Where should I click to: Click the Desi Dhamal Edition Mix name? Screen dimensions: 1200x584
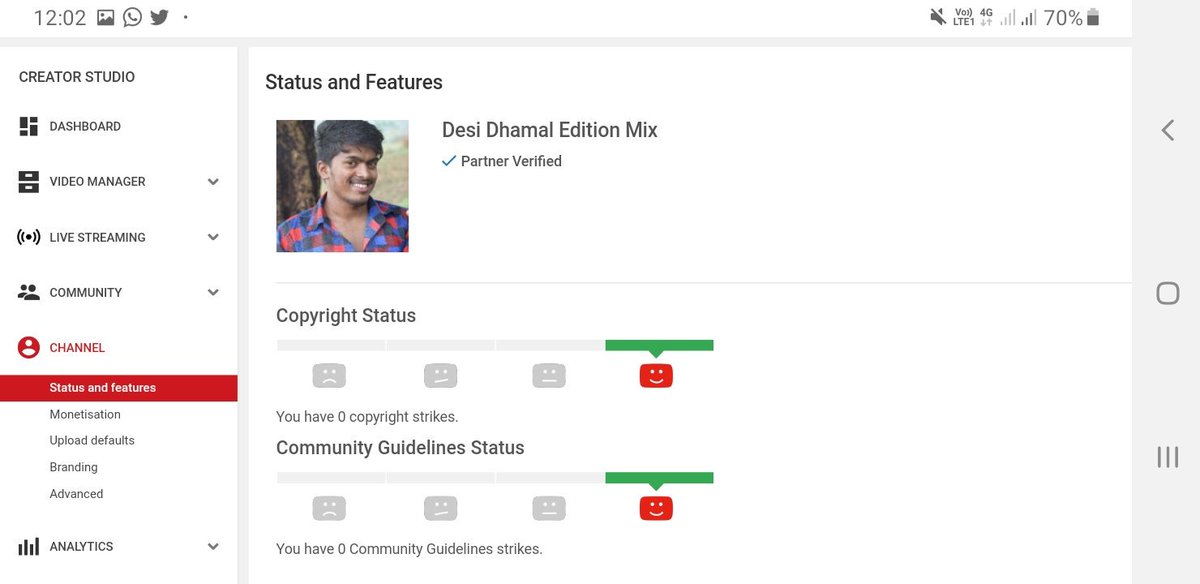point(550,130)
